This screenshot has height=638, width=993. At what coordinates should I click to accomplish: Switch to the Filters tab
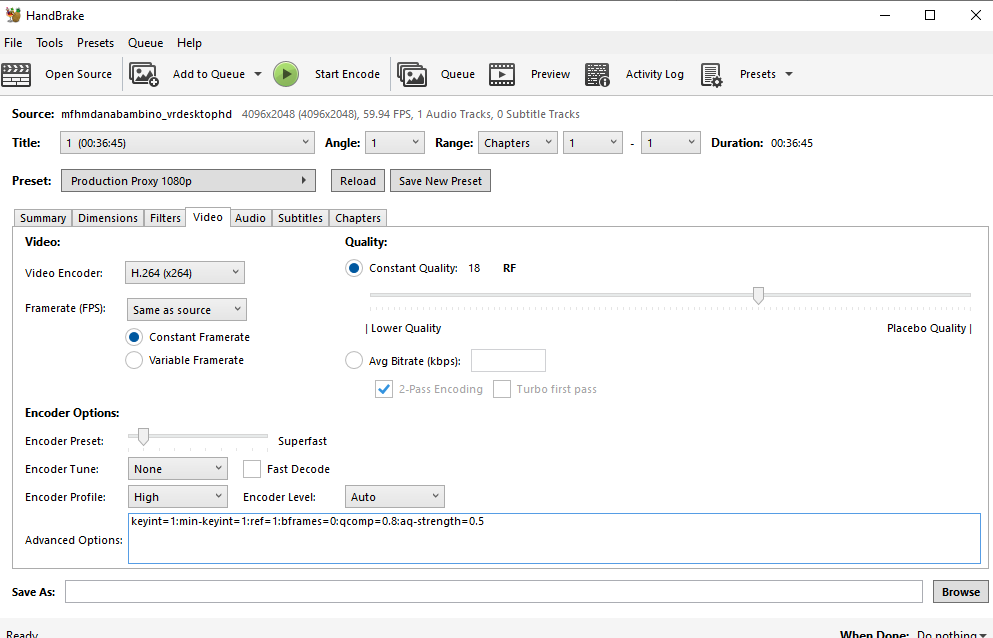click(x=165, y=218)
